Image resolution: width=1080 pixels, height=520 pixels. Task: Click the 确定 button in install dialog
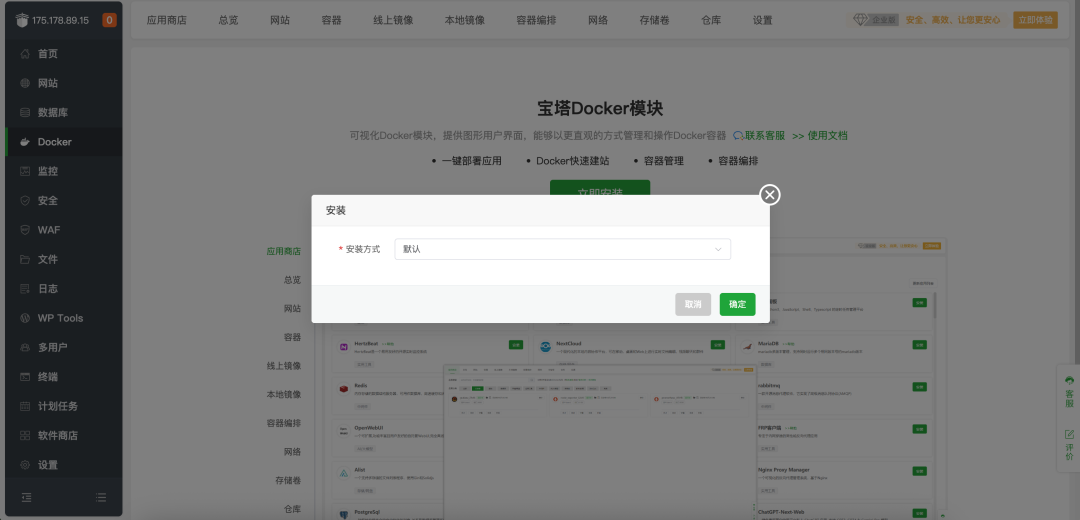click(x=737, y=304)
